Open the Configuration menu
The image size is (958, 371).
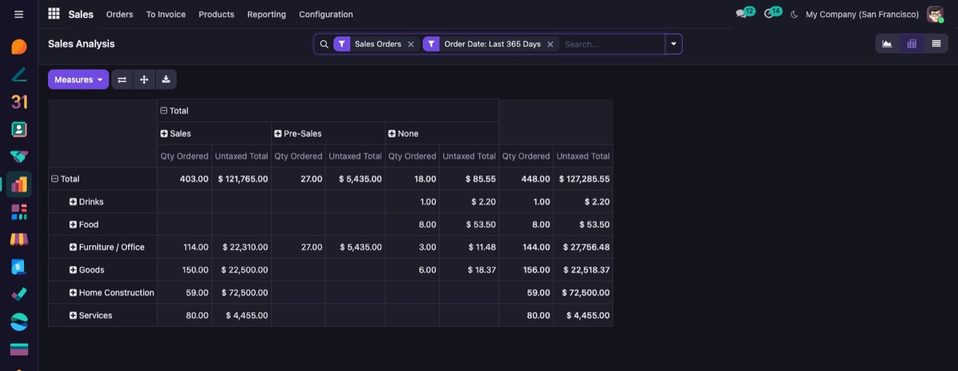(326, 14)
